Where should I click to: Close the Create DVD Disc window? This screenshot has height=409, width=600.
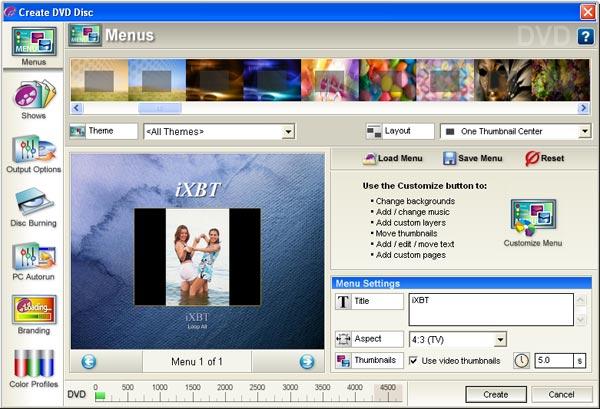coord(588,12)
